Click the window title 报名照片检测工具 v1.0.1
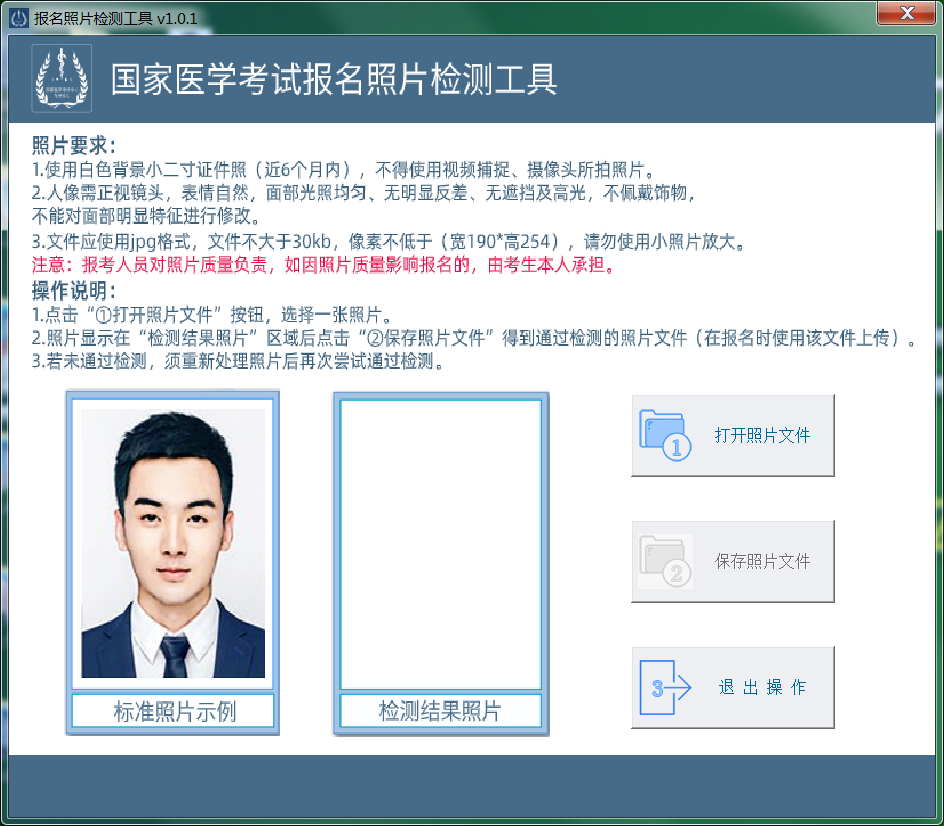The height and width of the screenshot is (826, 944). (x=116, y=18)
